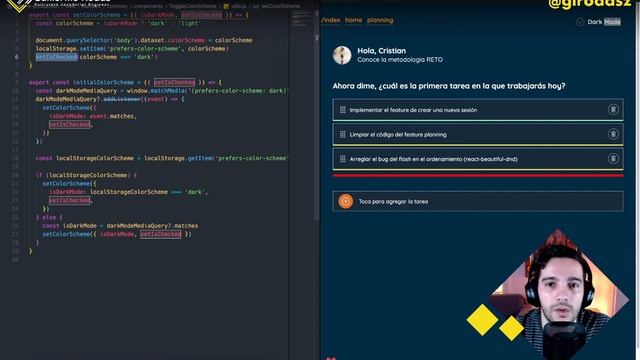Delete task 'Implementar el feature de crear una nueva sesión'
The image size is (640, 360).
613,109
